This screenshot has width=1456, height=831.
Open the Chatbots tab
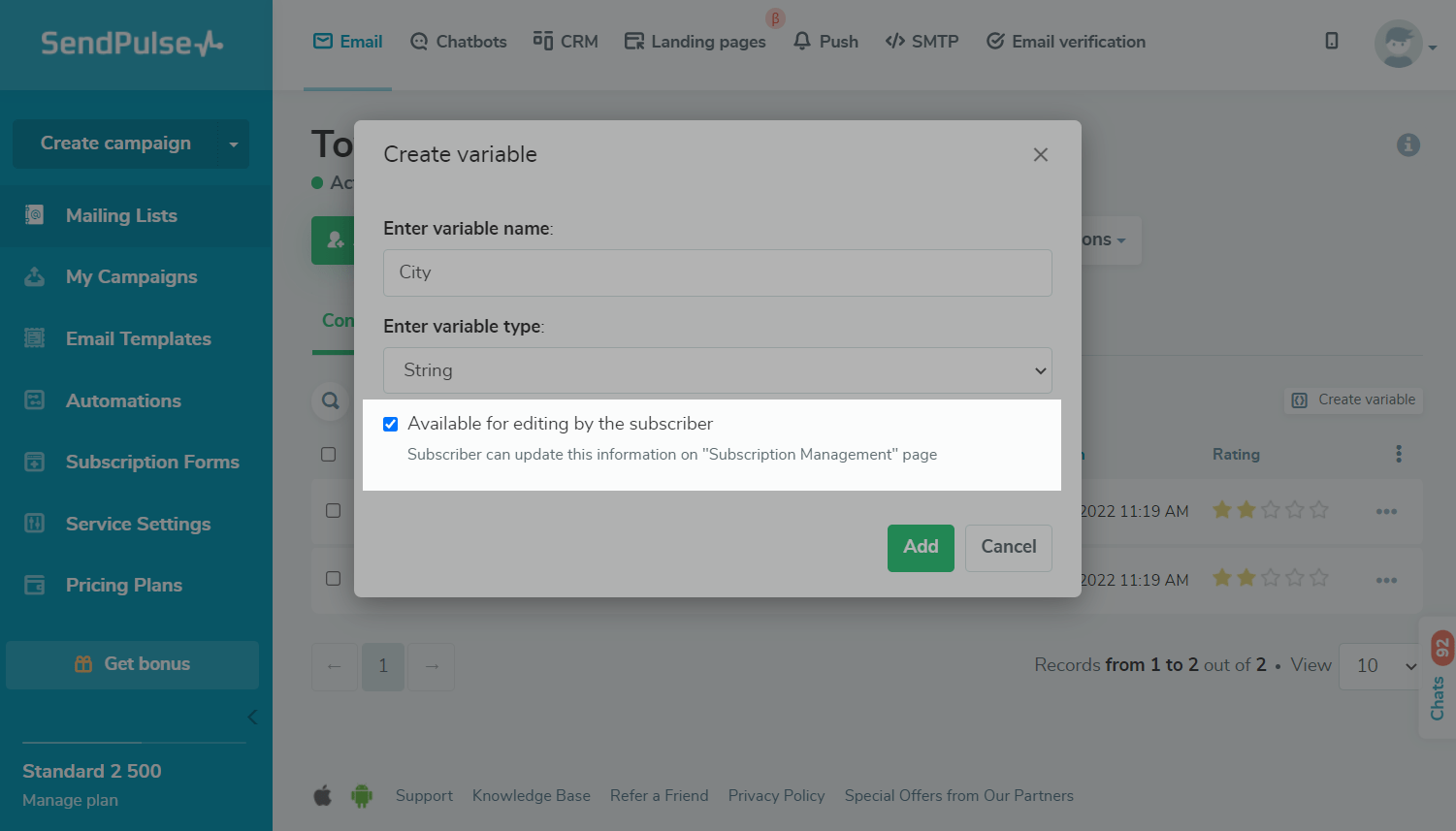(459, 42)
